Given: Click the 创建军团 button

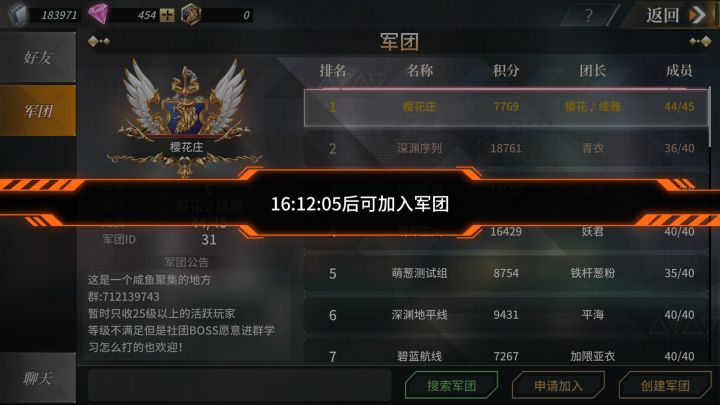Looking at the screenshot, I should pyautogui.click(x=665, y=385).
